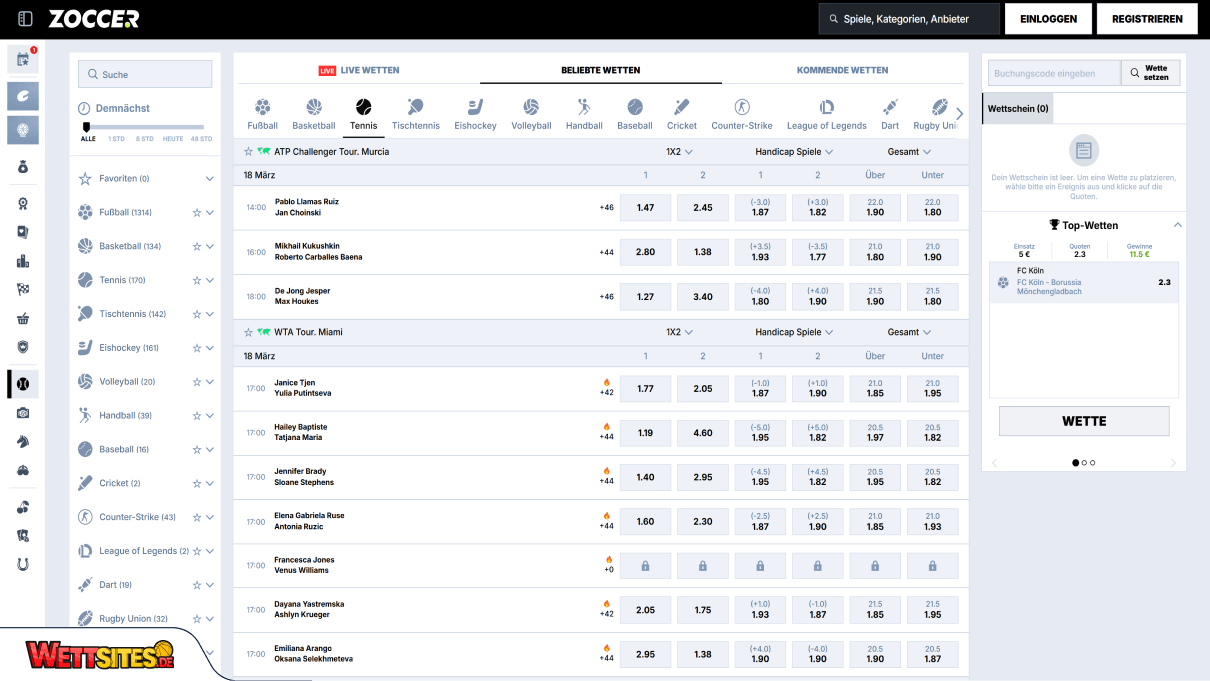Mark Fußball as favorite in sidebar
This screenshot has width=1210, height=681.
(x=197, y=213)
